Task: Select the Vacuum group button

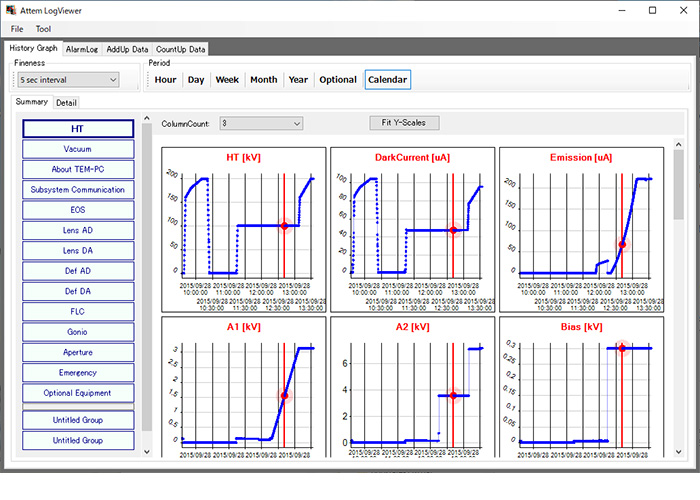Action: click(78, 149)
